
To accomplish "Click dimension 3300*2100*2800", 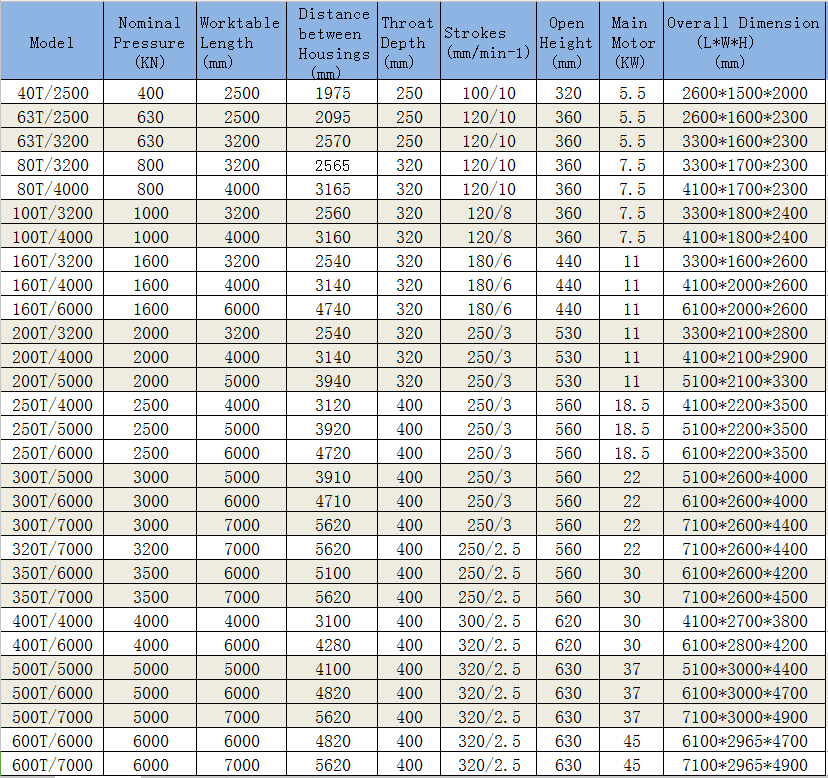I will [745, 333].
